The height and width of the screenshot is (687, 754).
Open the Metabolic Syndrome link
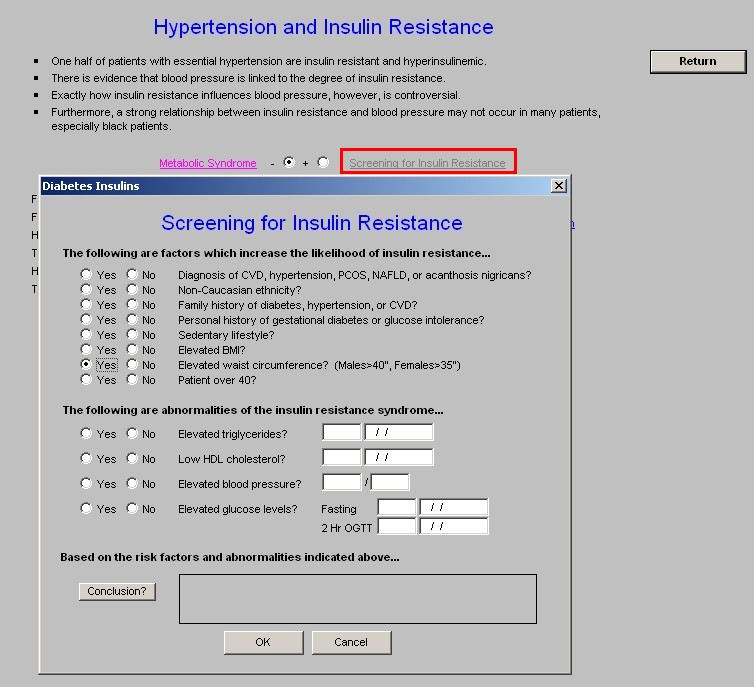coord(208,163)
